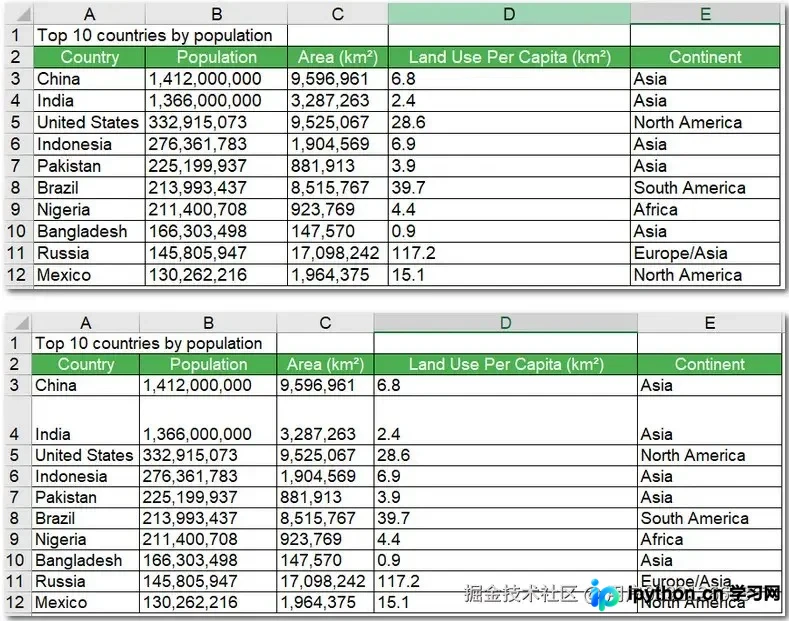789x621 pixels.
Task: Select China's population cell in top sheet
Action: pyautogui.click(x=216, y=79)
